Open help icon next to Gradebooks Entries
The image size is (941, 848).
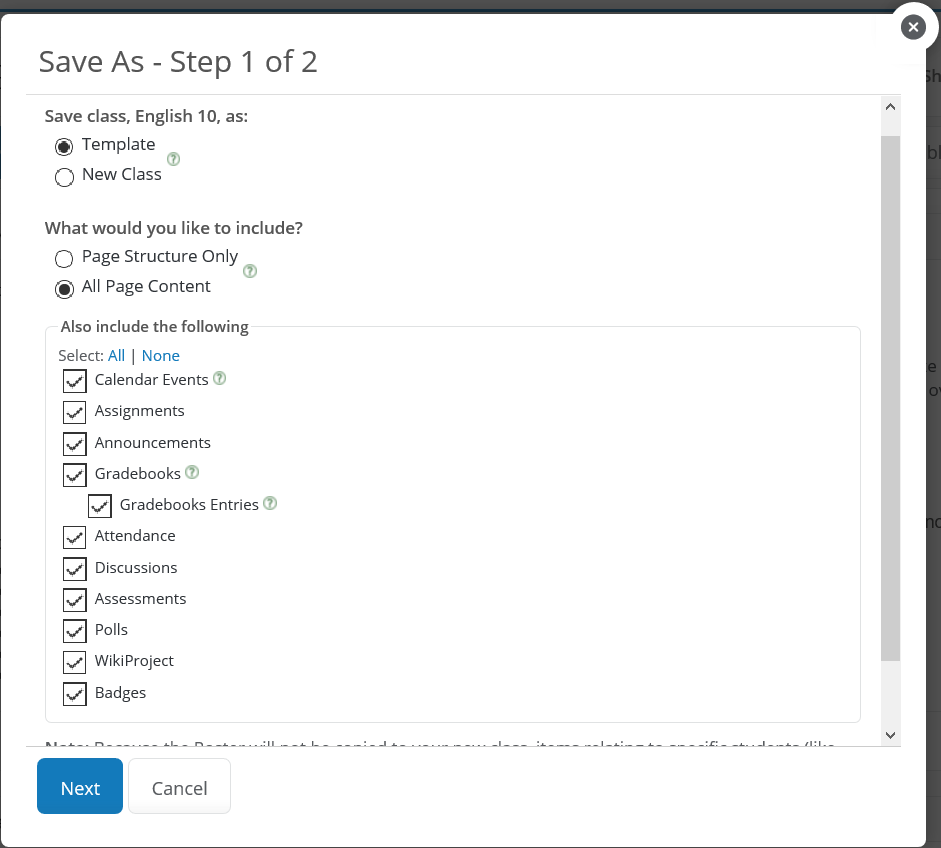coord(270,503)
